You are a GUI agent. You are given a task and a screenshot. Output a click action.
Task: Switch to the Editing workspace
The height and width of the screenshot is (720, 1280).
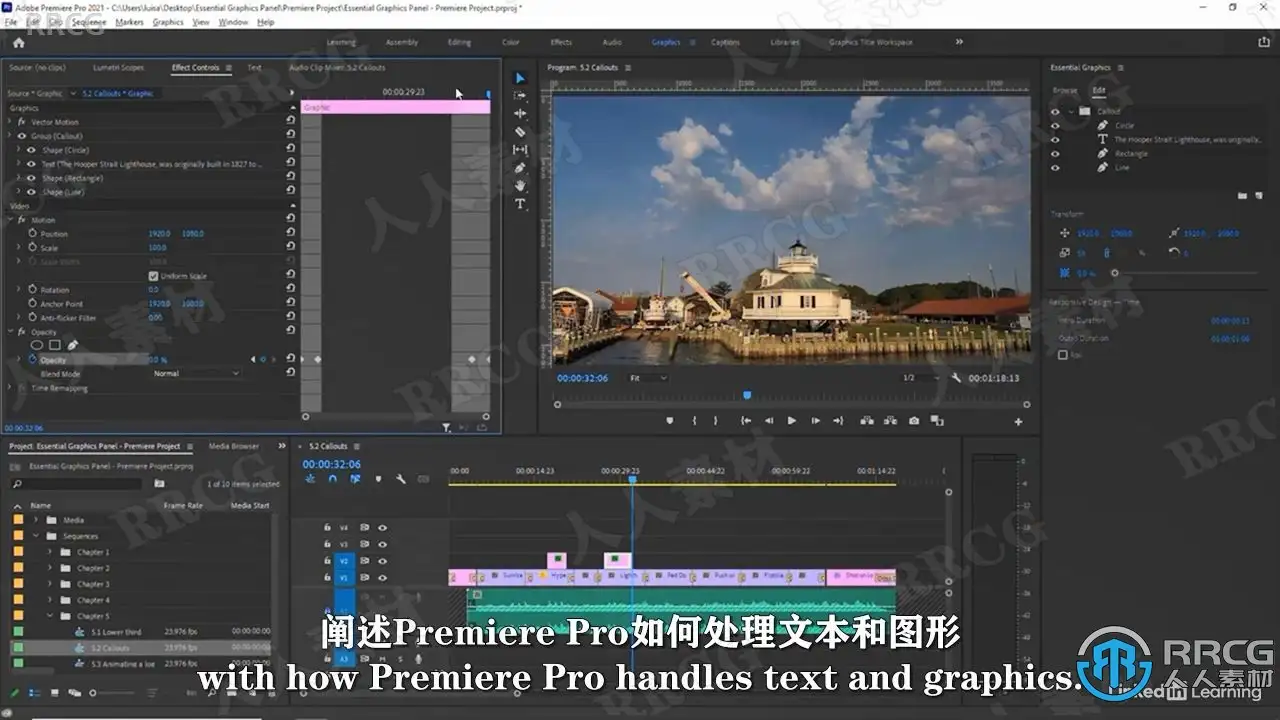pos(459,42)
